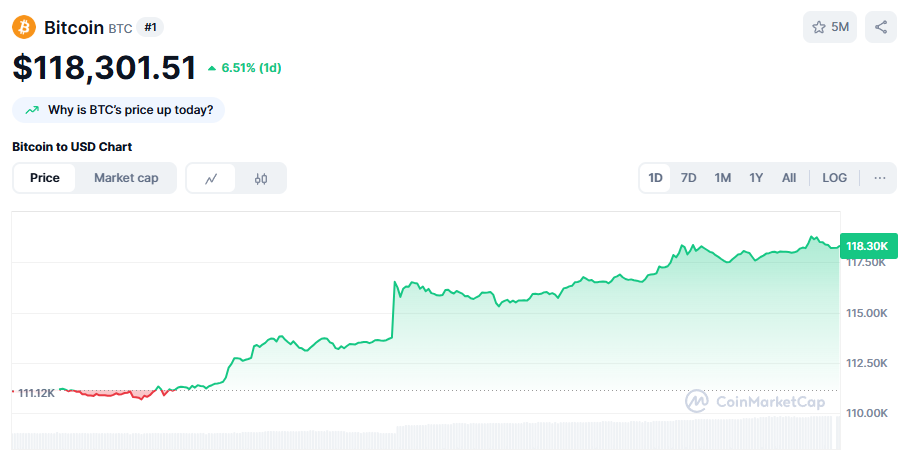
Task: Click the #1 rank badge
Action: (x=150, y=27)
